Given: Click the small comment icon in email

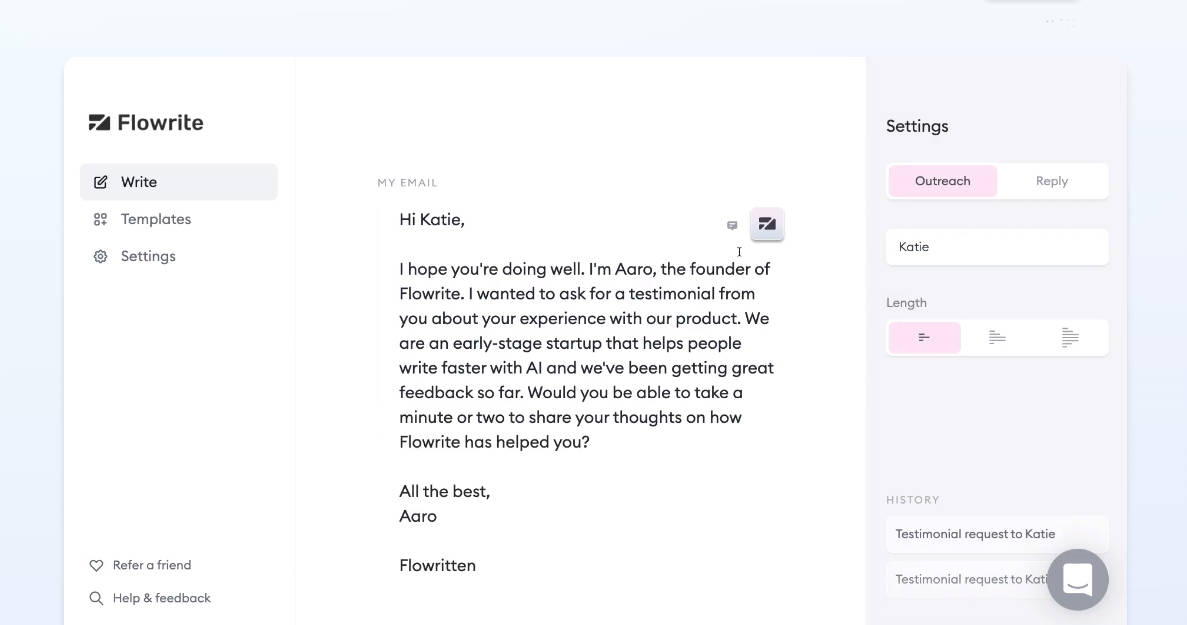Looking at the screenshot, I should [732, 225].
